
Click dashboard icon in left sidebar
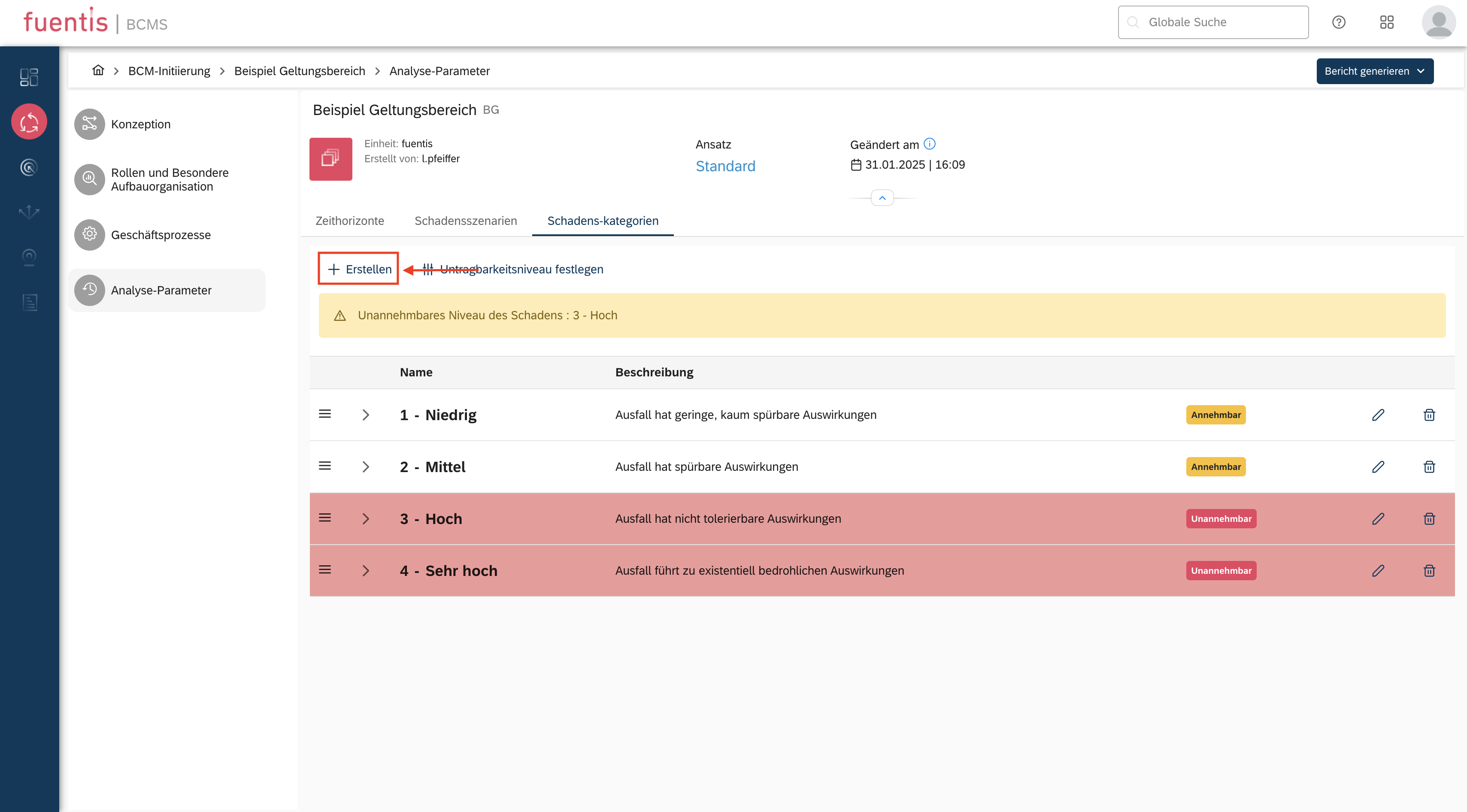tap(29, 77)
